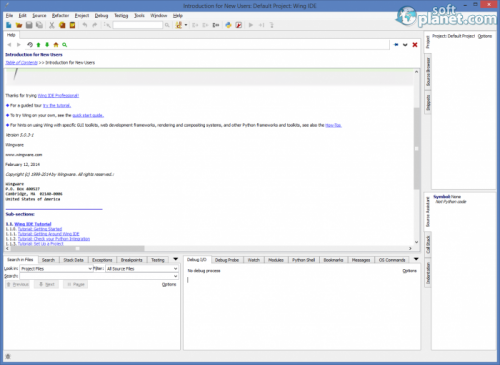
Task: Open the Debug menu
Action: tap(101, 16)
